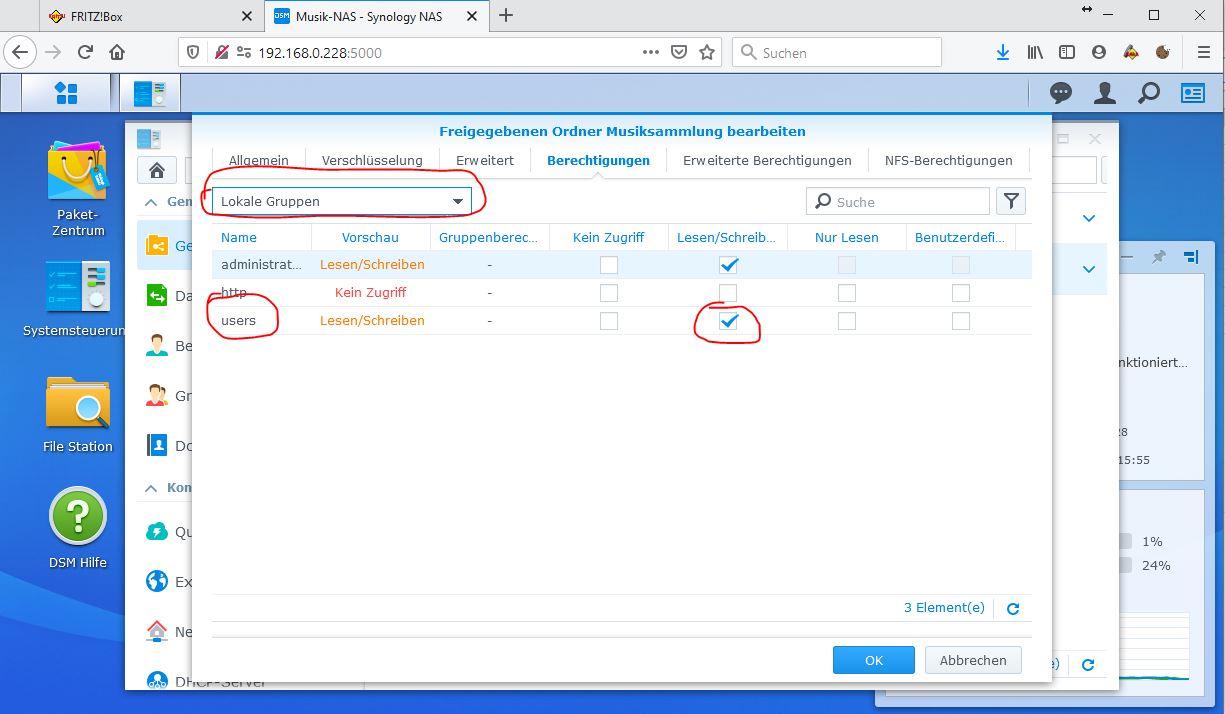1225x714 pixels.
Task: Select the network house icon in sidebar
Action: (157, 631)
